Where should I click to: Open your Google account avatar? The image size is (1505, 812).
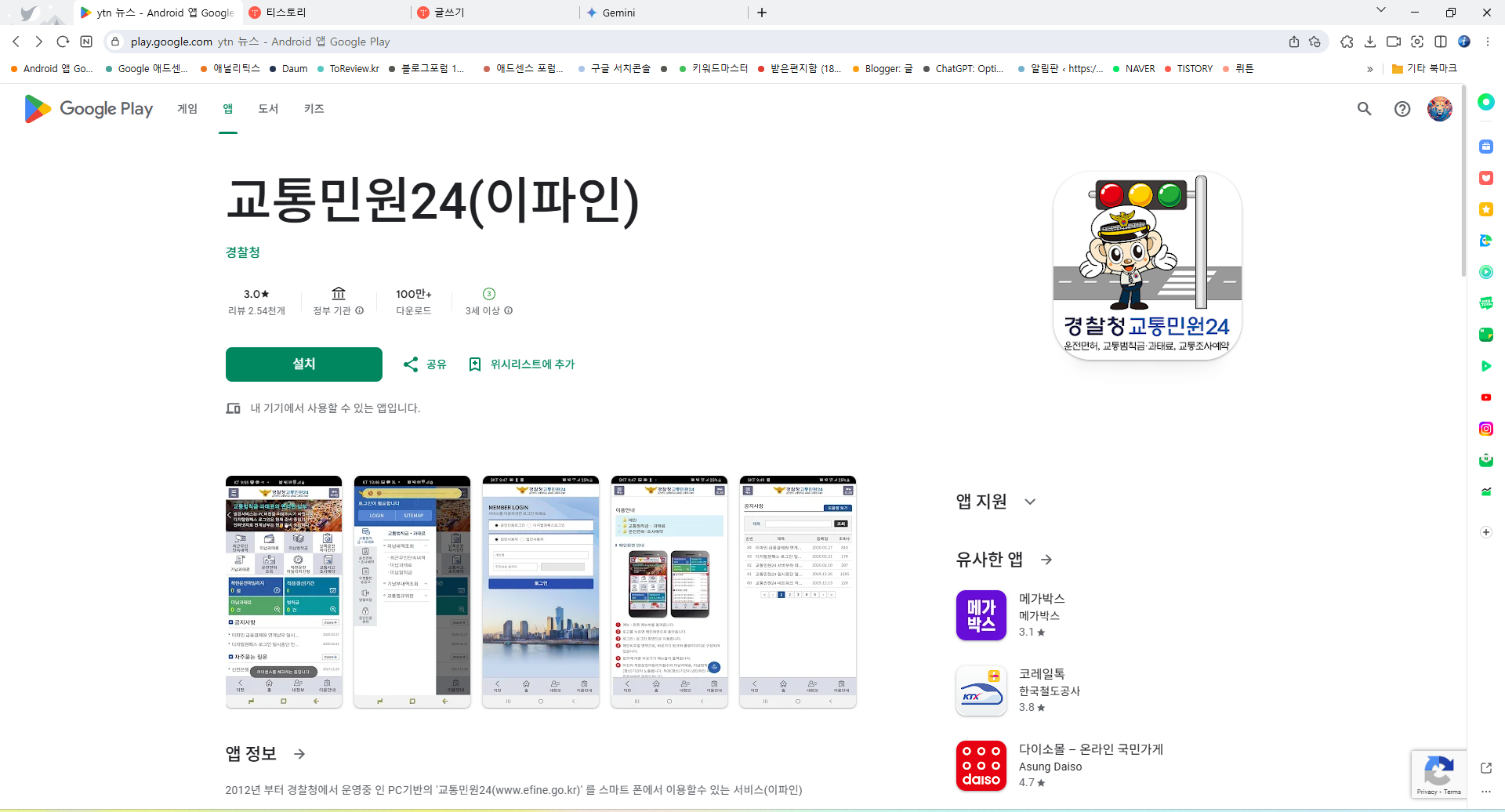point(1440,109)
